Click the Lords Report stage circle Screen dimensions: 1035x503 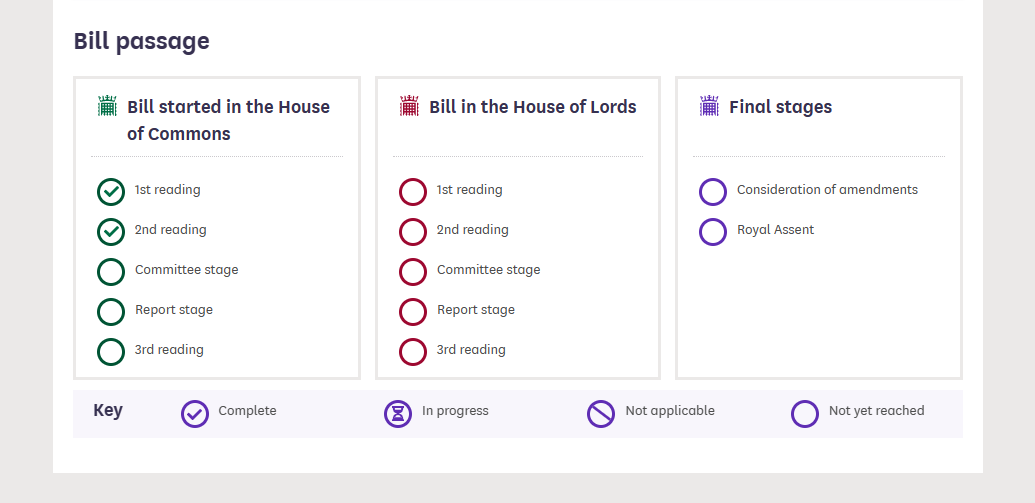point(413,312)
